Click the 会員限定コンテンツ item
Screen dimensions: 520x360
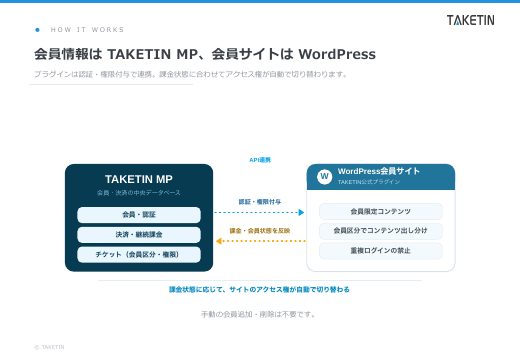click(381, 211)
